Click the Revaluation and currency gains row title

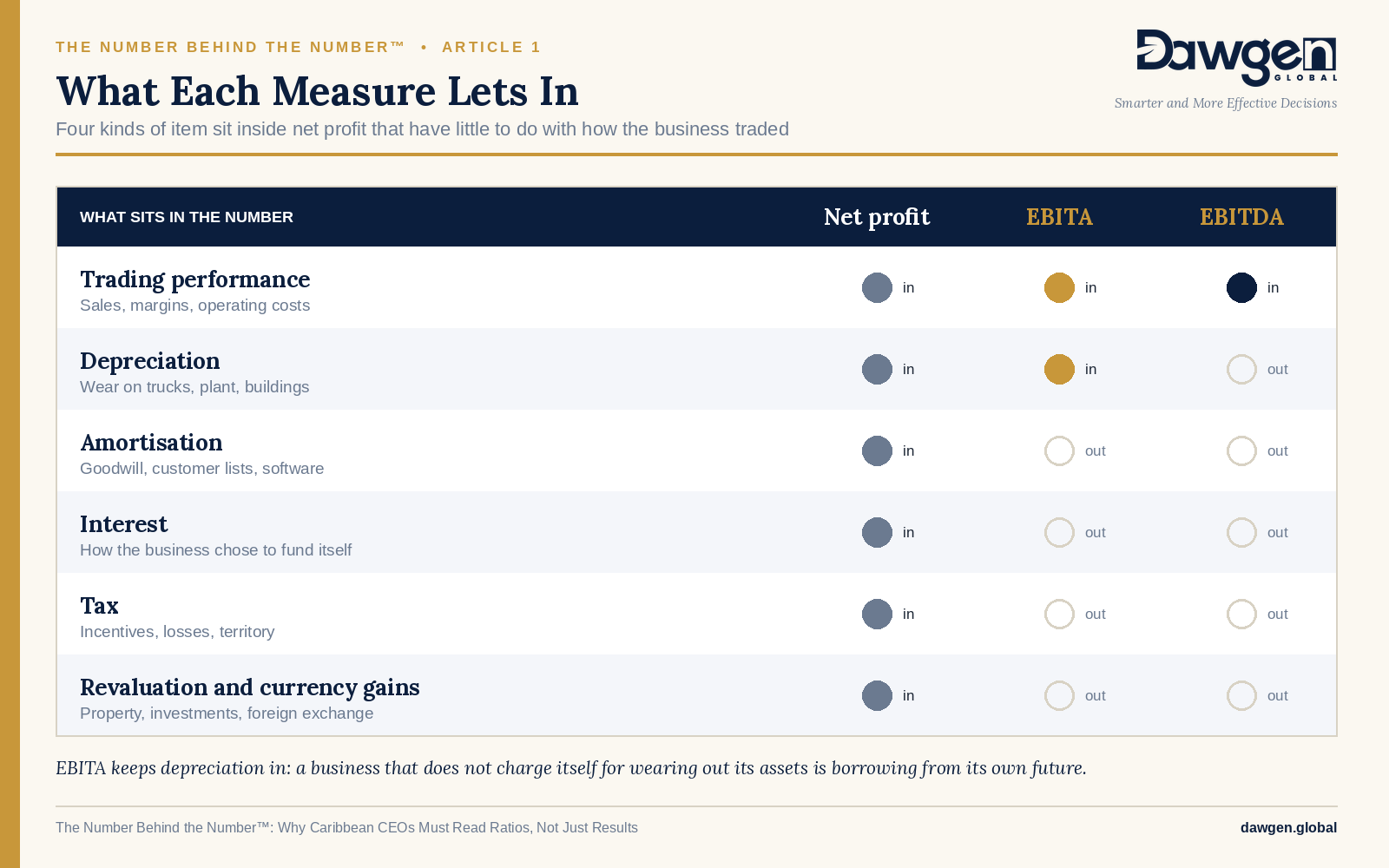(x=250, y=687)
